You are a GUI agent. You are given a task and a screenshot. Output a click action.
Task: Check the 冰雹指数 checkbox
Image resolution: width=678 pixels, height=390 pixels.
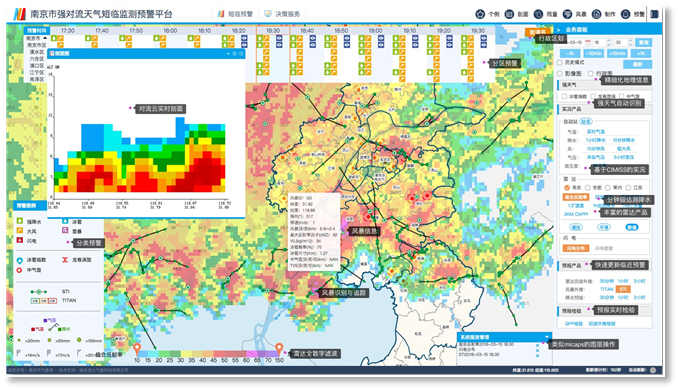tap(564, 96)
